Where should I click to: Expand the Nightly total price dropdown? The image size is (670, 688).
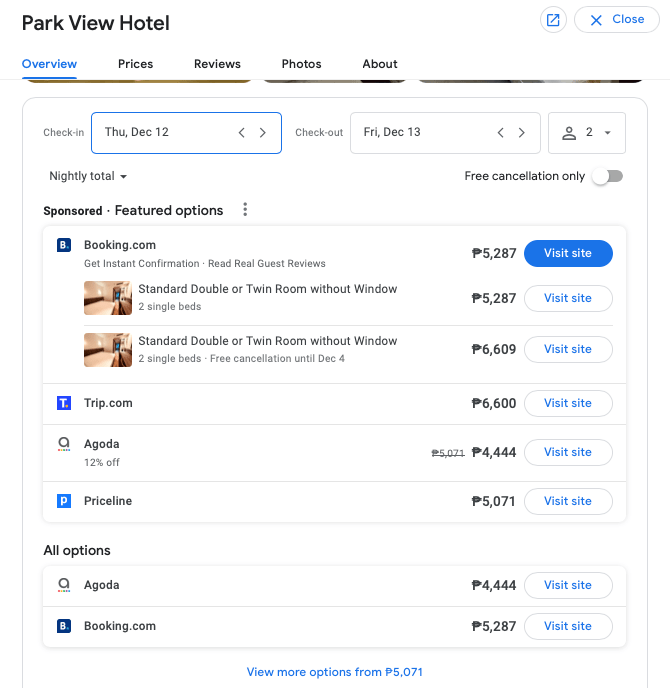[x=88, y=176]
